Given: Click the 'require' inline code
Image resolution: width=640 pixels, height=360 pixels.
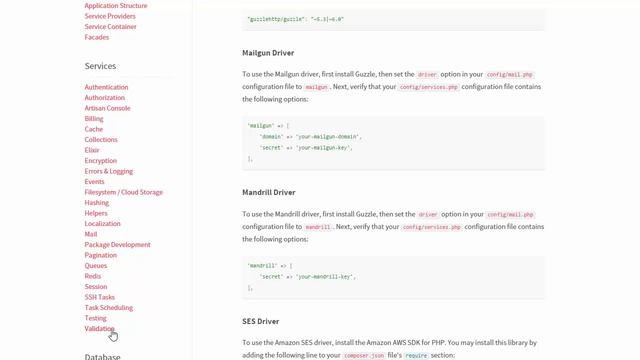Looking at the screenshot, I should pyautogui.click(x=416, y=356).
